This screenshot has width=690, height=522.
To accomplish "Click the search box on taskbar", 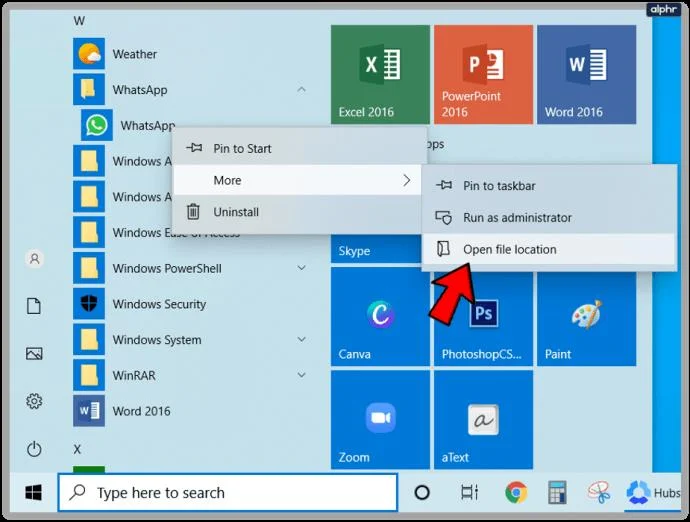I will [x=228, y=493].
